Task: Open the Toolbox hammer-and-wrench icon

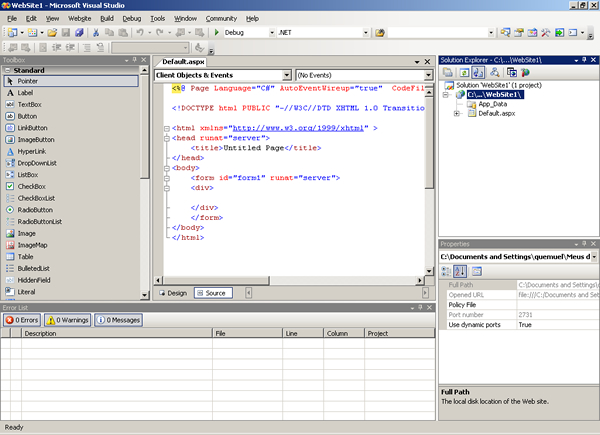Action: [x=546, y=33]
